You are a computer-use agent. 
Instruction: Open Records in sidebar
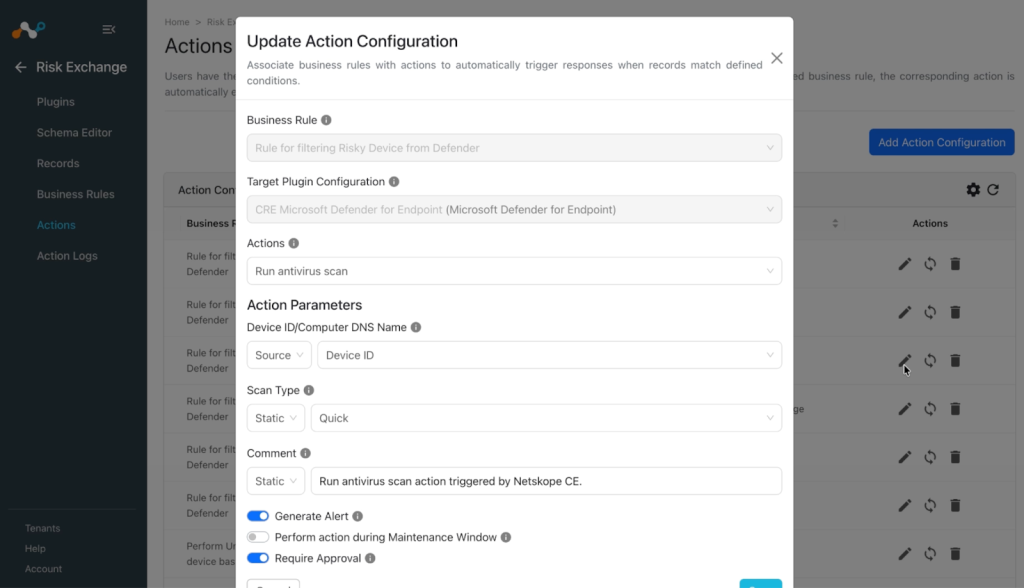pyautogui.click(x=57, y=163)
